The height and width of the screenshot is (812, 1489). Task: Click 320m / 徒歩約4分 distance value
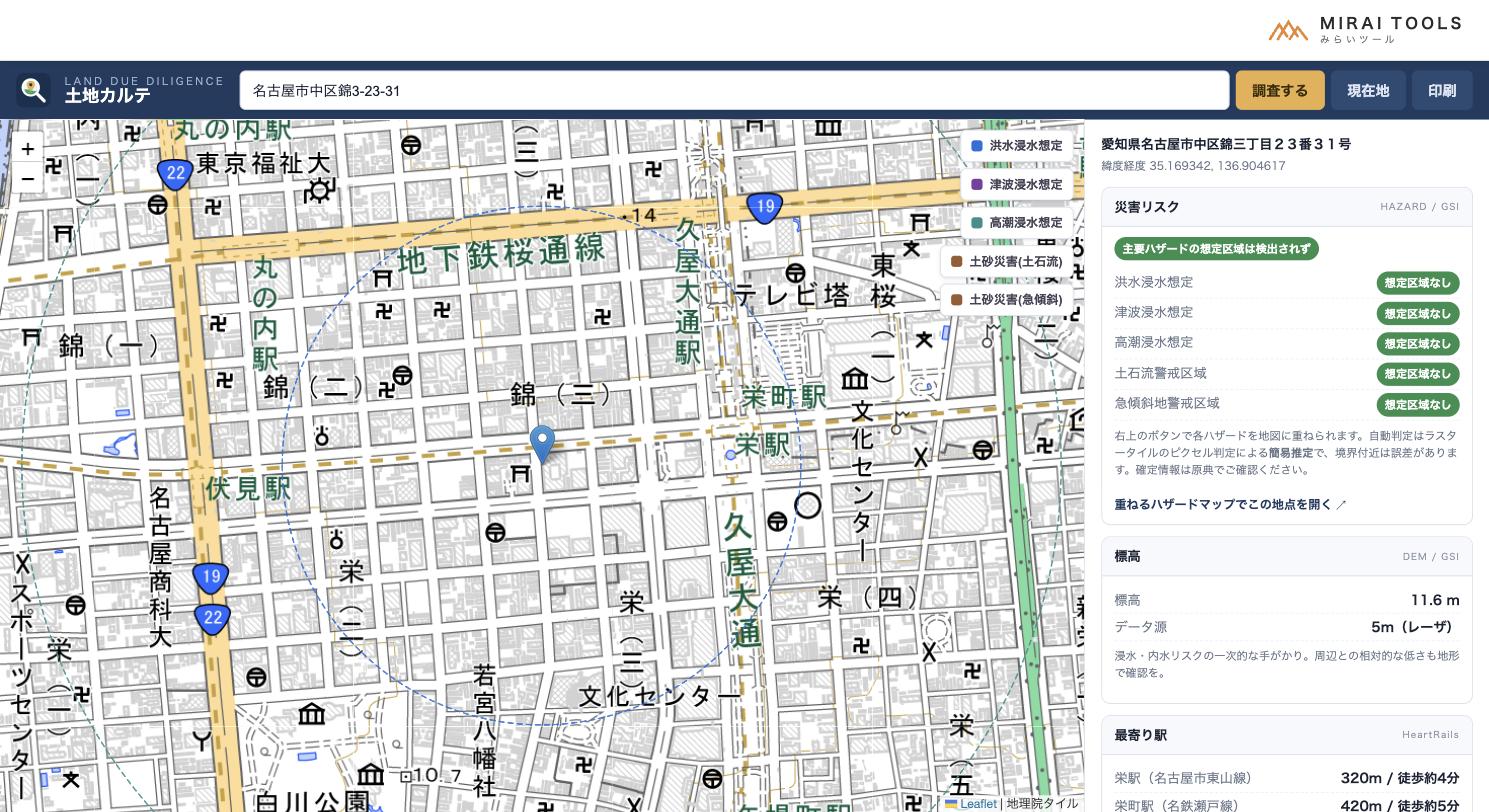coord(1400,778)
